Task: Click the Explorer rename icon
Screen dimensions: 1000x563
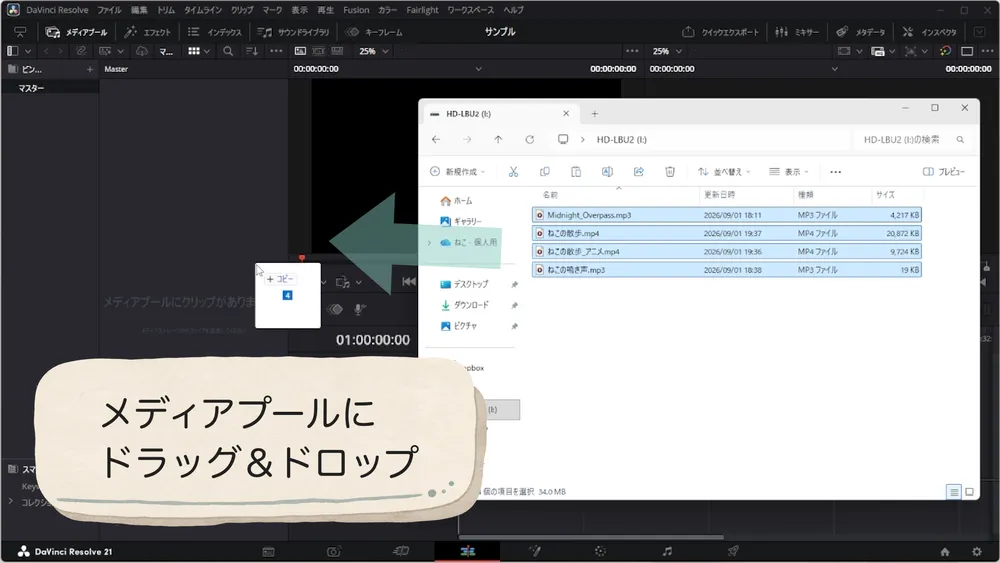Action: coord(607,172)
